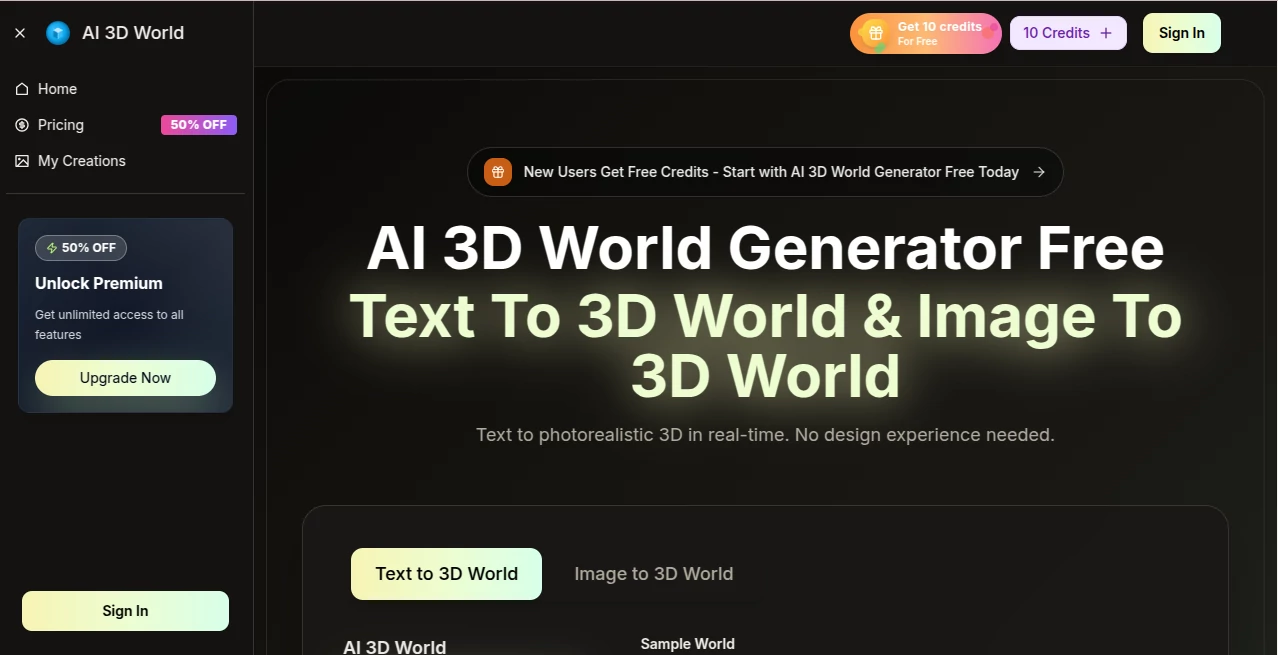Close the sidebar with the X icon
Screen dimensions: 1278x655
(x=19, y=32)
